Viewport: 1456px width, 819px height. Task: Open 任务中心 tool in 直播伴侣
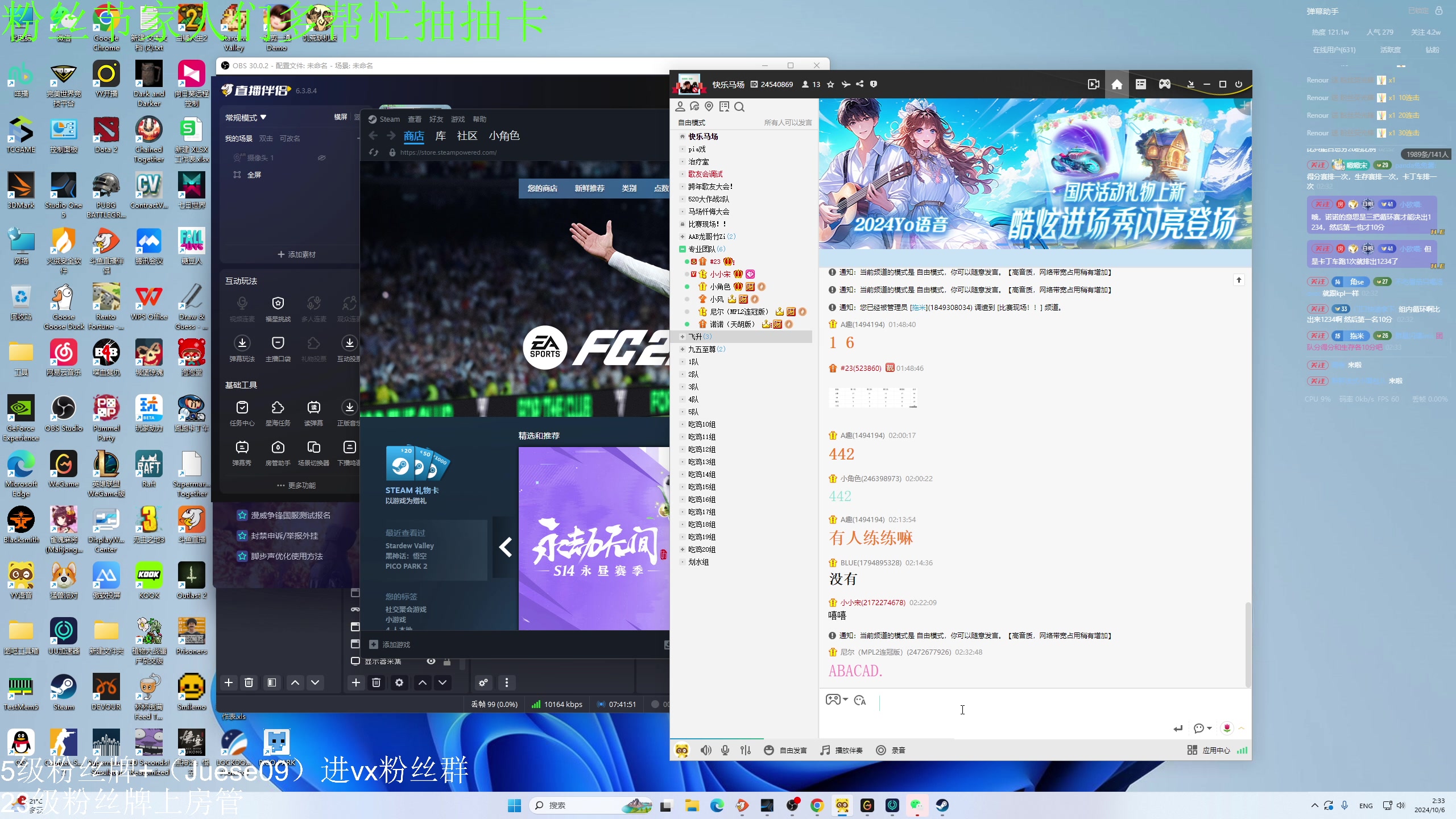point(242,413)
